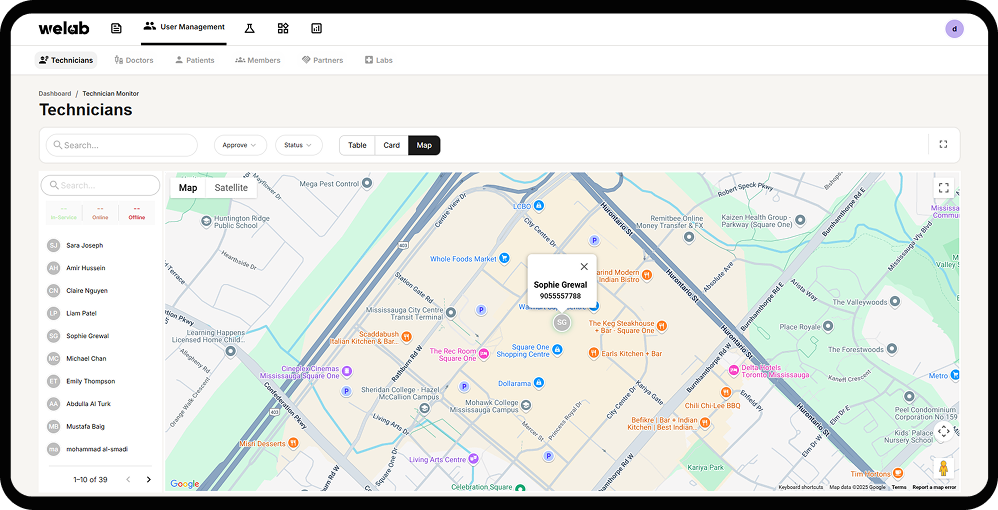The height and width of the screenshot is (510, 998).
Task: Switch map to Satellite view
Action: pos(231,188)
